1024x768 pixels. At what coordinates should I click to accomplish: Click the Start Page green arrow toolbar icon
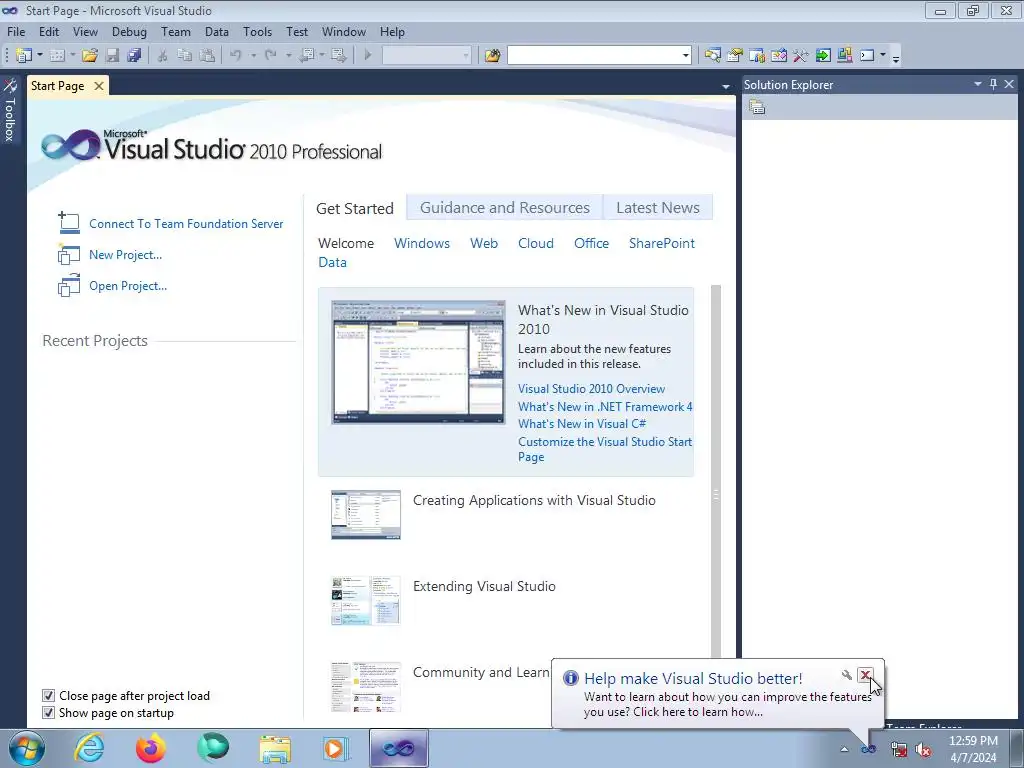coord(823,56)
